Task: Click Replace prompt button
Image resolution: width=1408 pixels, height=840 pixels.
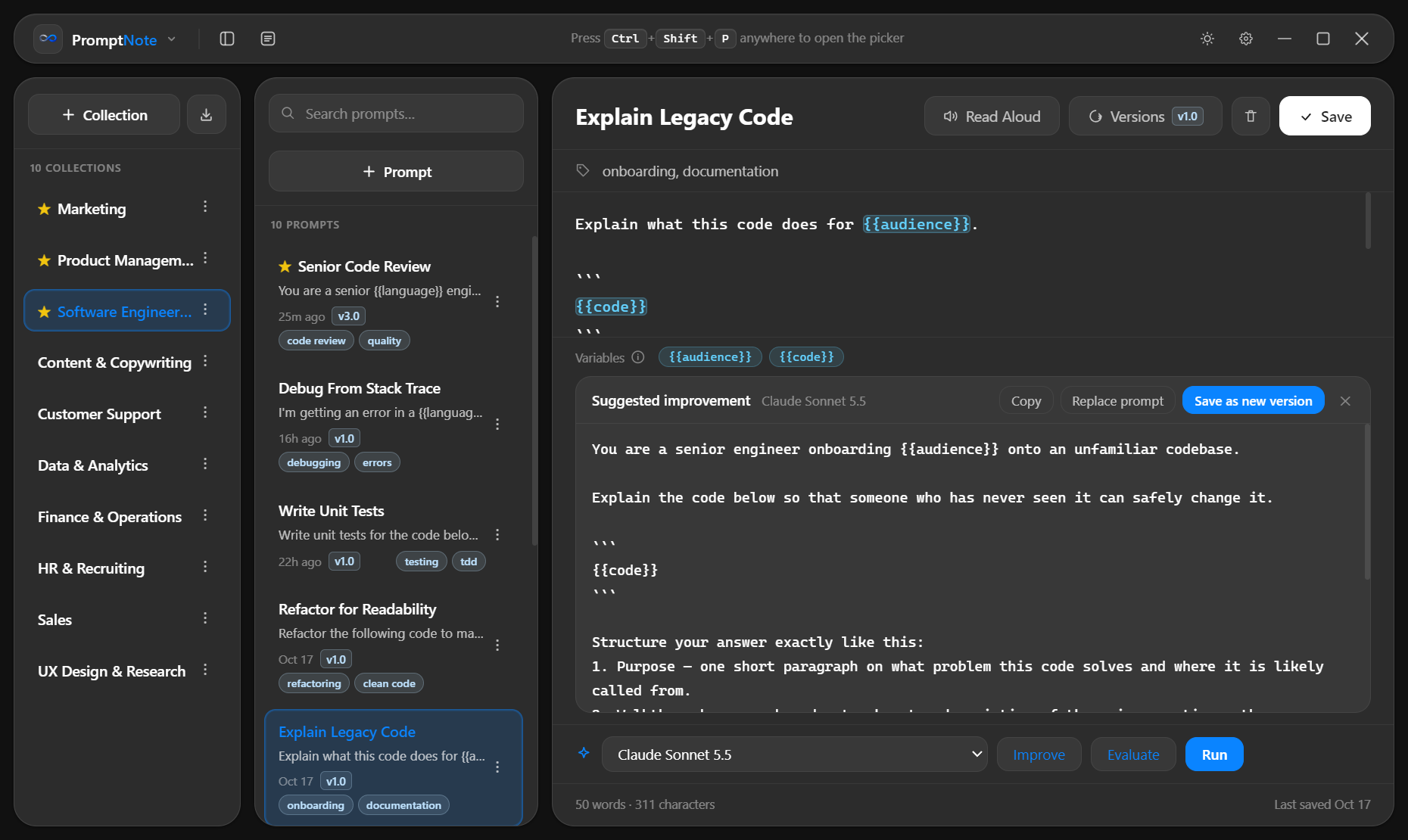Action: [1117, 401]
